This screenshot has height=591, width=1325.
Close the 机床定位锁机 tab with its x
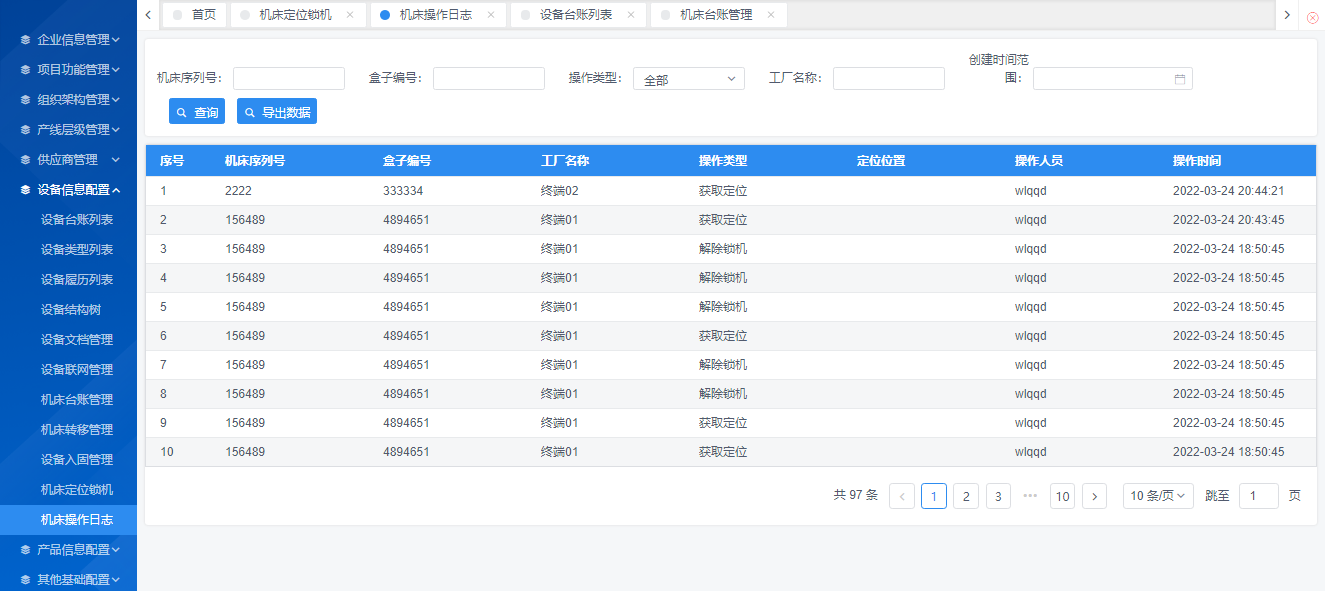[x=349, y=15]
